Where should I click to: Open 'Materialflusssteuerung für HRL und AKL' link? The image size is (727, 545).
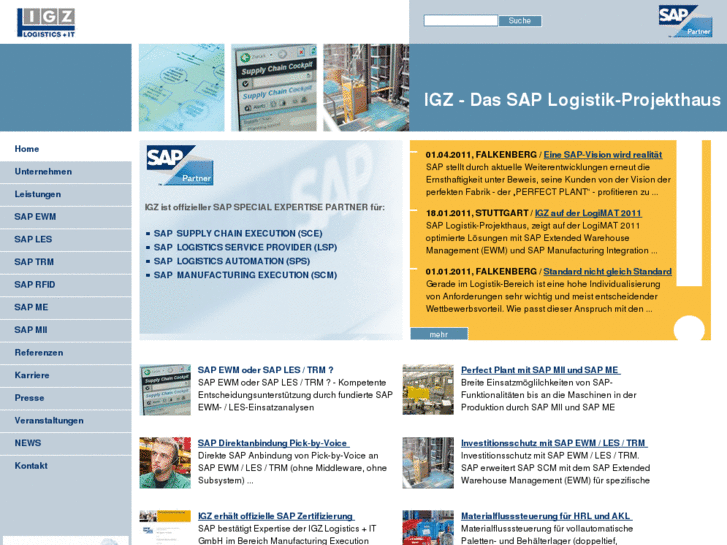546,516
